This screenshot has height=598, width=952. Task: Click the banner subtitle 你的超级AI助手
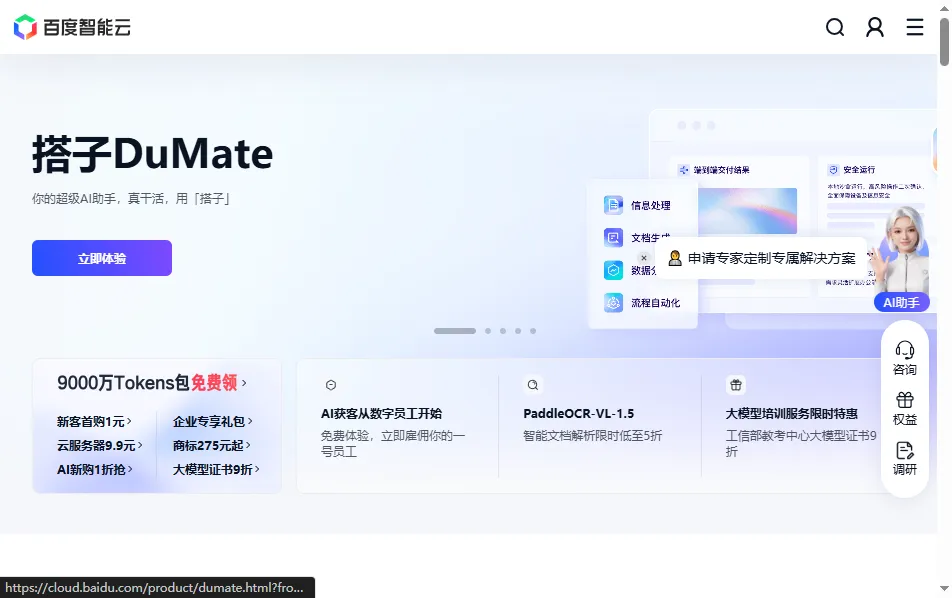[x=131, y=199]
